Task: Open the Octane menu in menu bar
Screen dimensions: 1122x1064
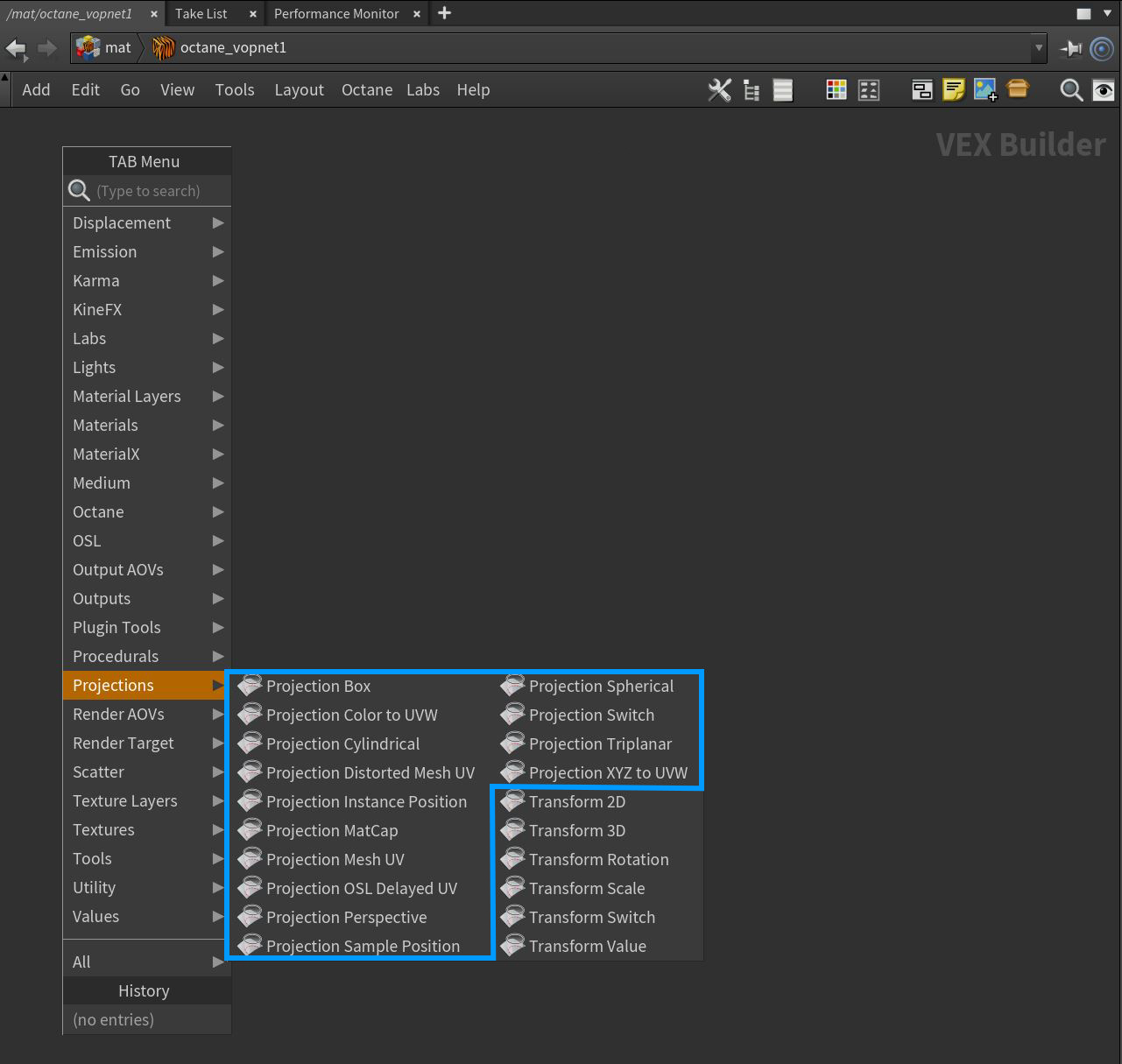Action: coord(366,90)
